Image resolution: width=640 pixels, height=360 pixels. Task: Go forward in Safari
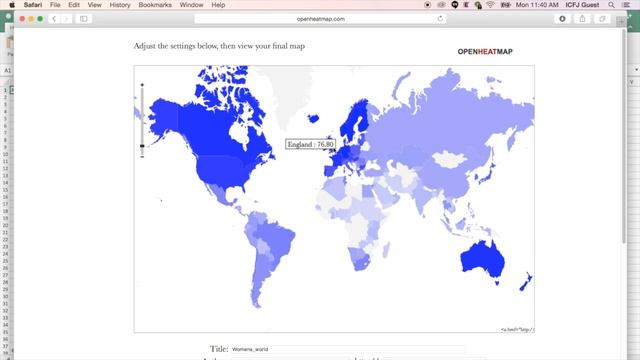[66, 19]
